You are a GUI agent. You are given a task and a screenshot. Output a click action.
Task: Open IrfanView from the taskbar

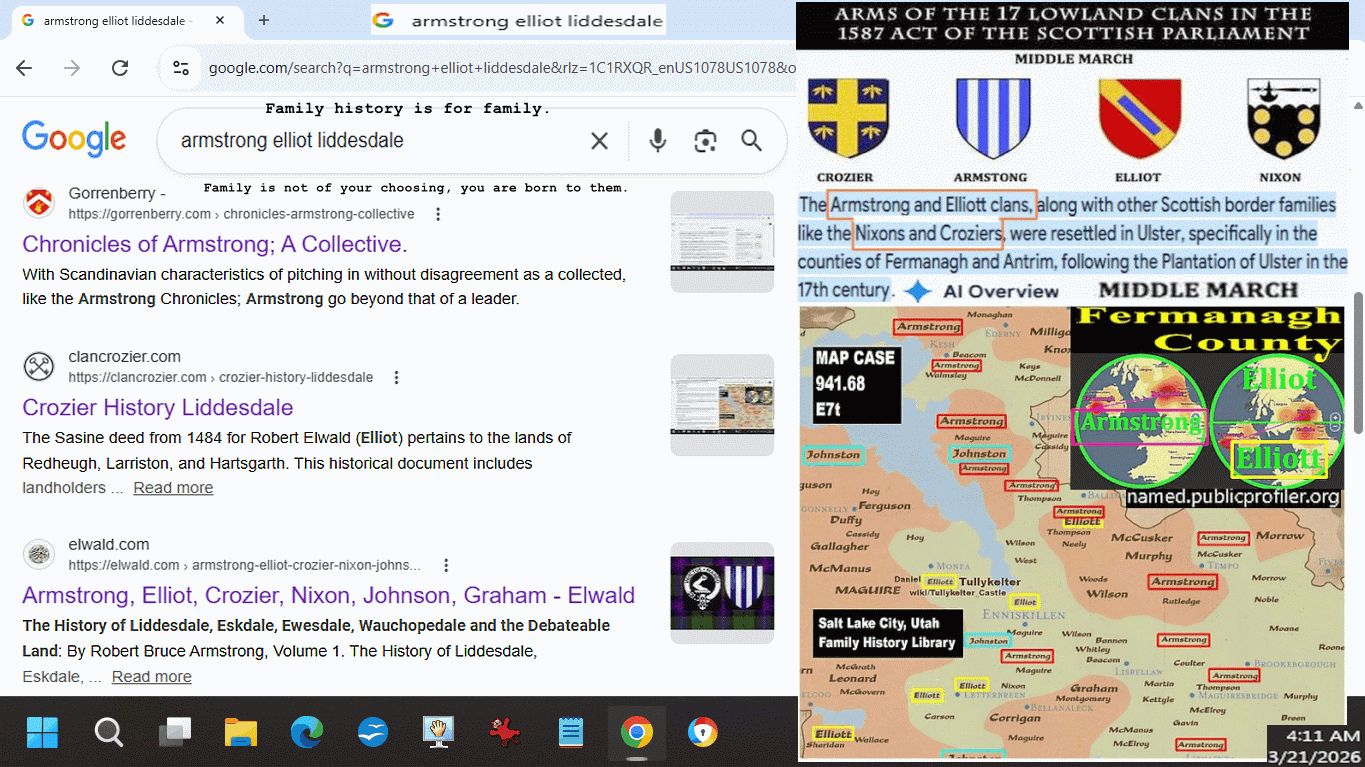(x=505, y=733)
